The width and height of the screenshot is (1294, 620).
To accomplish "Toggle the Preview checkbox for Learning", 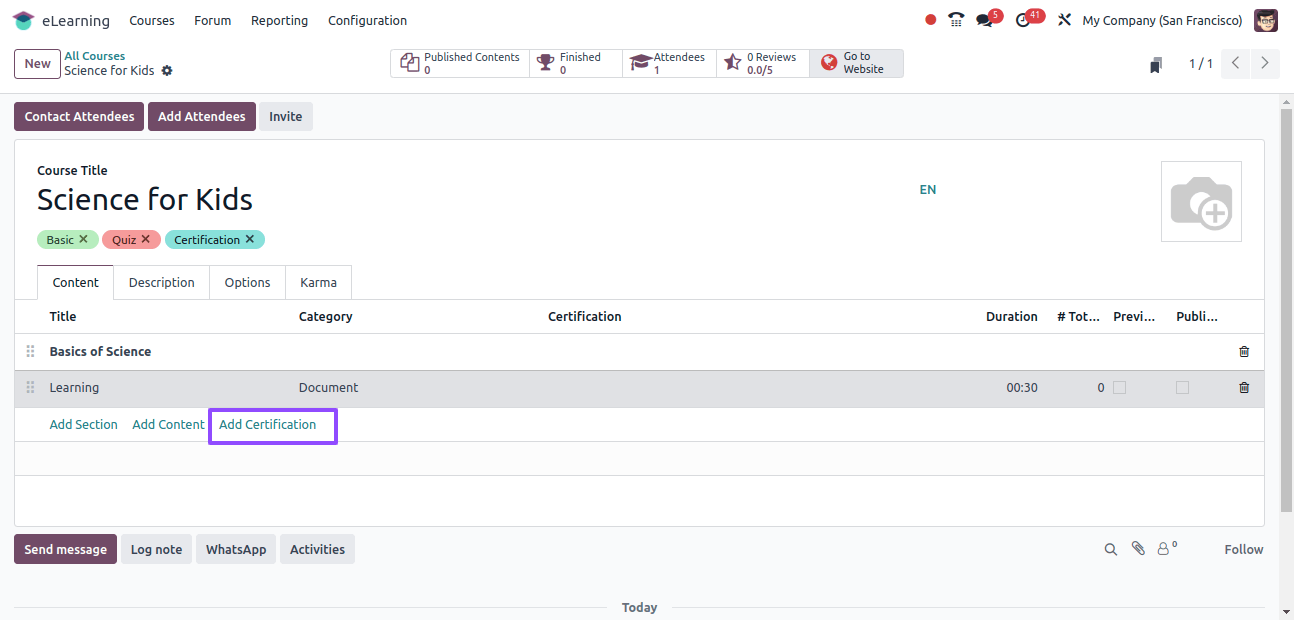I will pos(1119,388).
